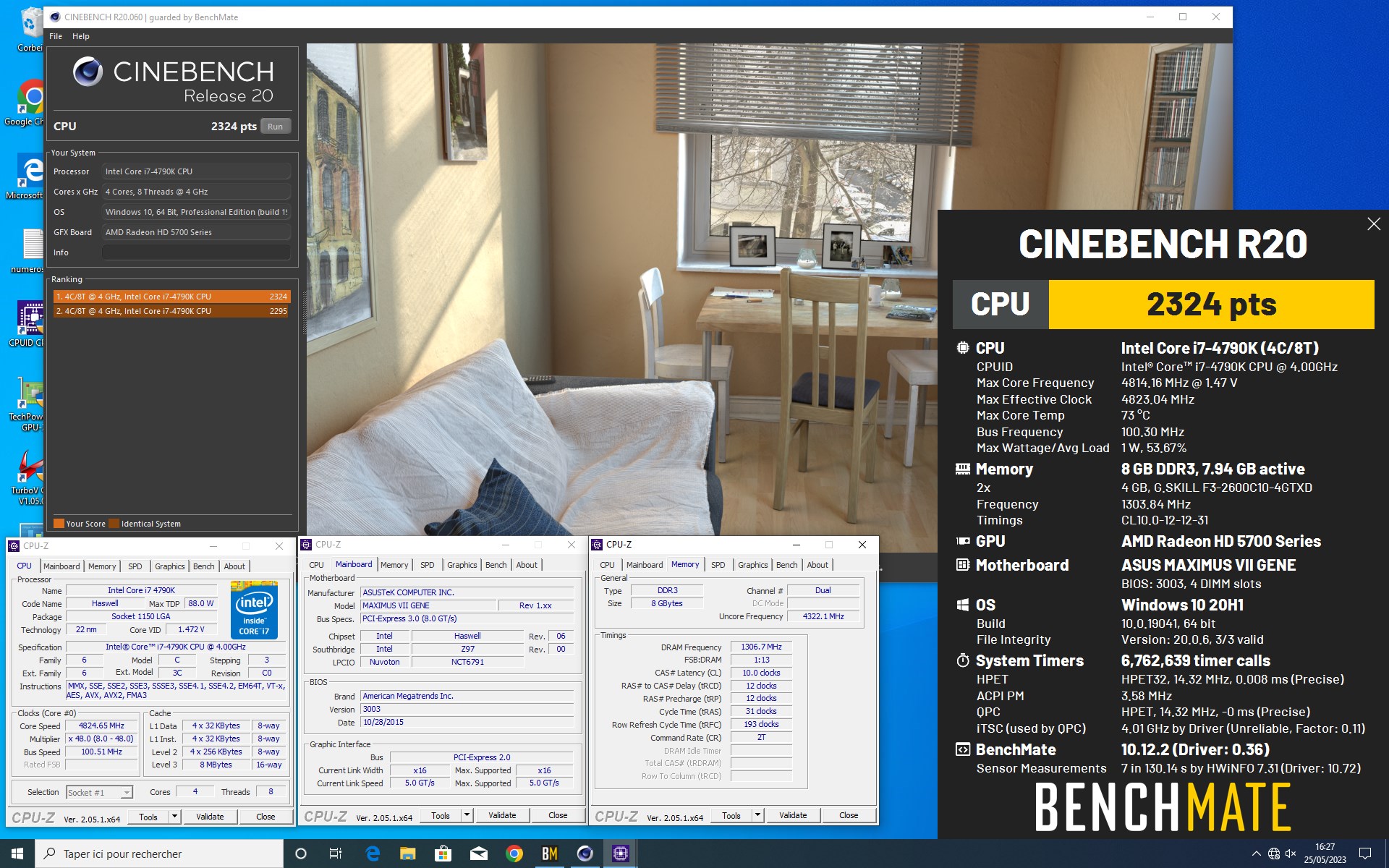Screen dimensions: 1389x868
Task: Launch TurboV desktop shortcut
Action: point(30,477)
